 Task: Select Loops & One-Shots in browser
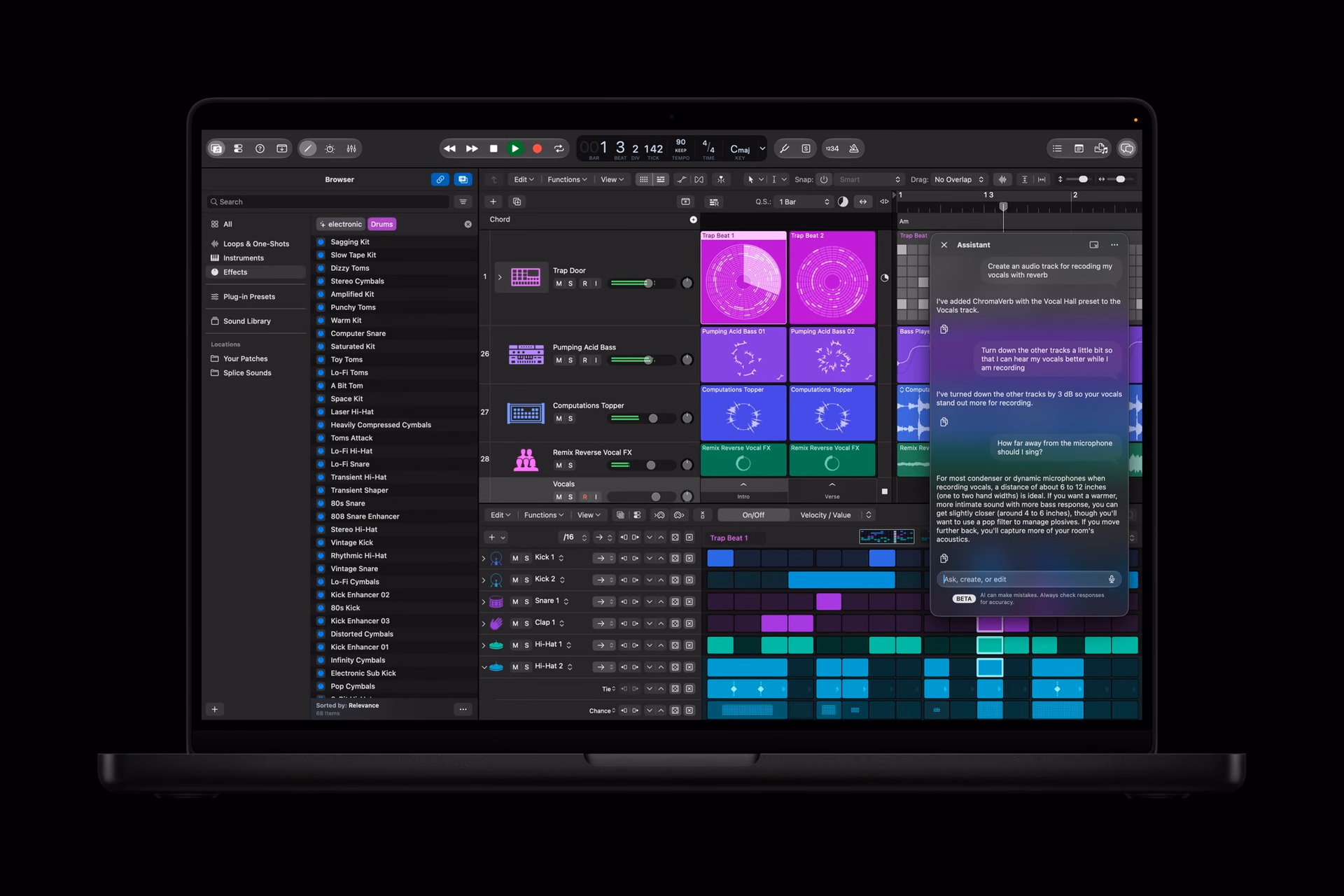pyautogui.click(x=255, y=244)
